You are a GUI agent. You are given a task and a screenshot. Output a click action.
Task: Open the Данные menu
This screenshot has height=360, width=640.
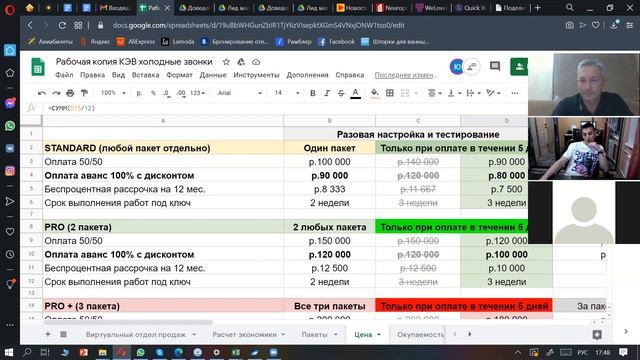[213, 75]
